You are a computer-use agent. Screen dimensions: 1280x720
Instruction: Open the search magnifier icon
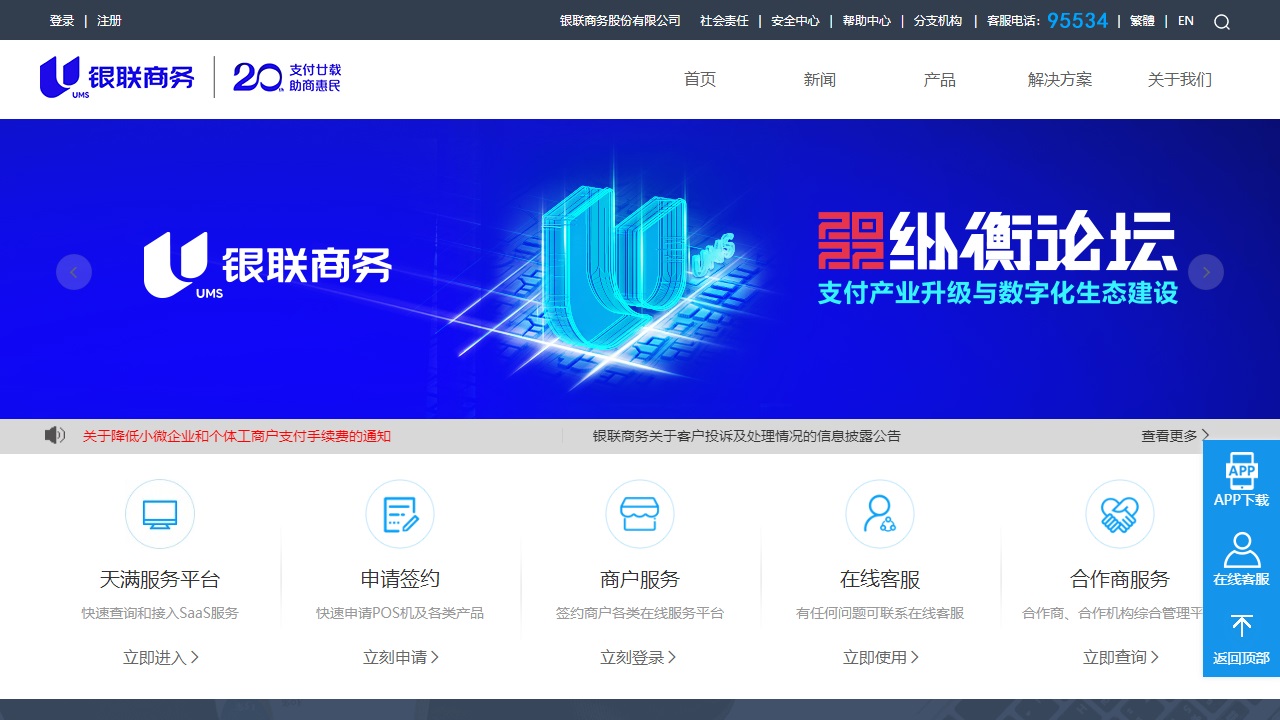[x=1222, y=22]
